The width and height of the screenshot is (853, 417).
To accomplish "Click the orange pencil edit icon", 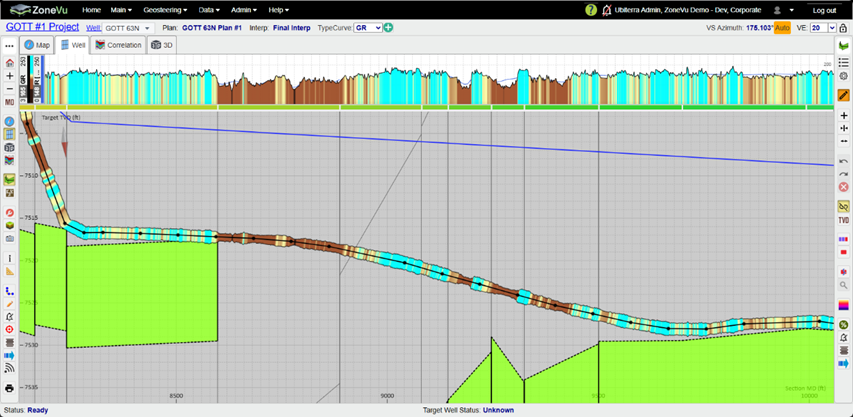I will pos(844,95).
